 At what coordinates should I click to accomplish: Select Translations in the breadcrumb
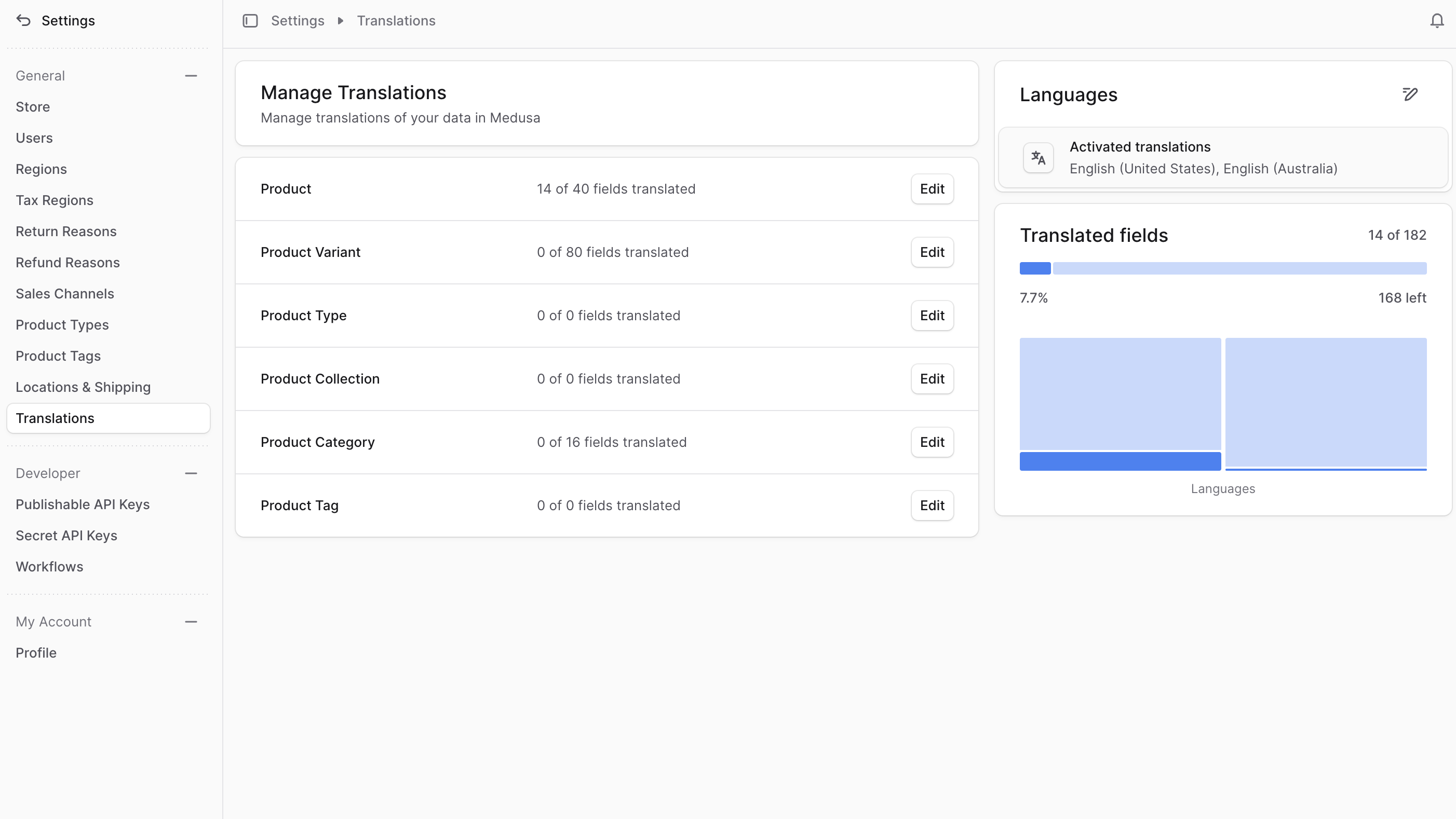tap(396, 20)
